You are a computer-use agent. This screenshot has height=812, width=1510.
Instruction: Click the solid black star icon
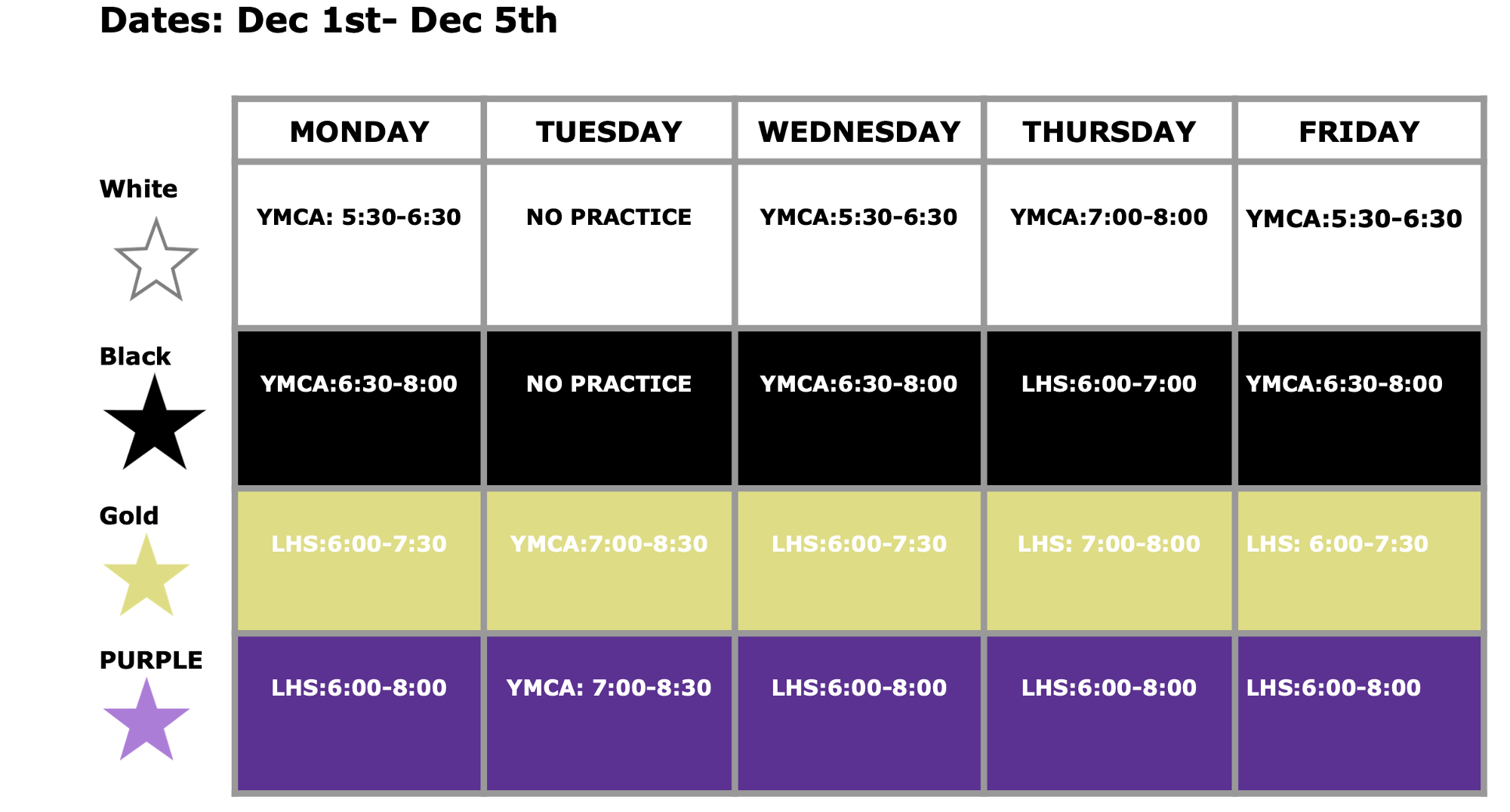pos(154,426)
